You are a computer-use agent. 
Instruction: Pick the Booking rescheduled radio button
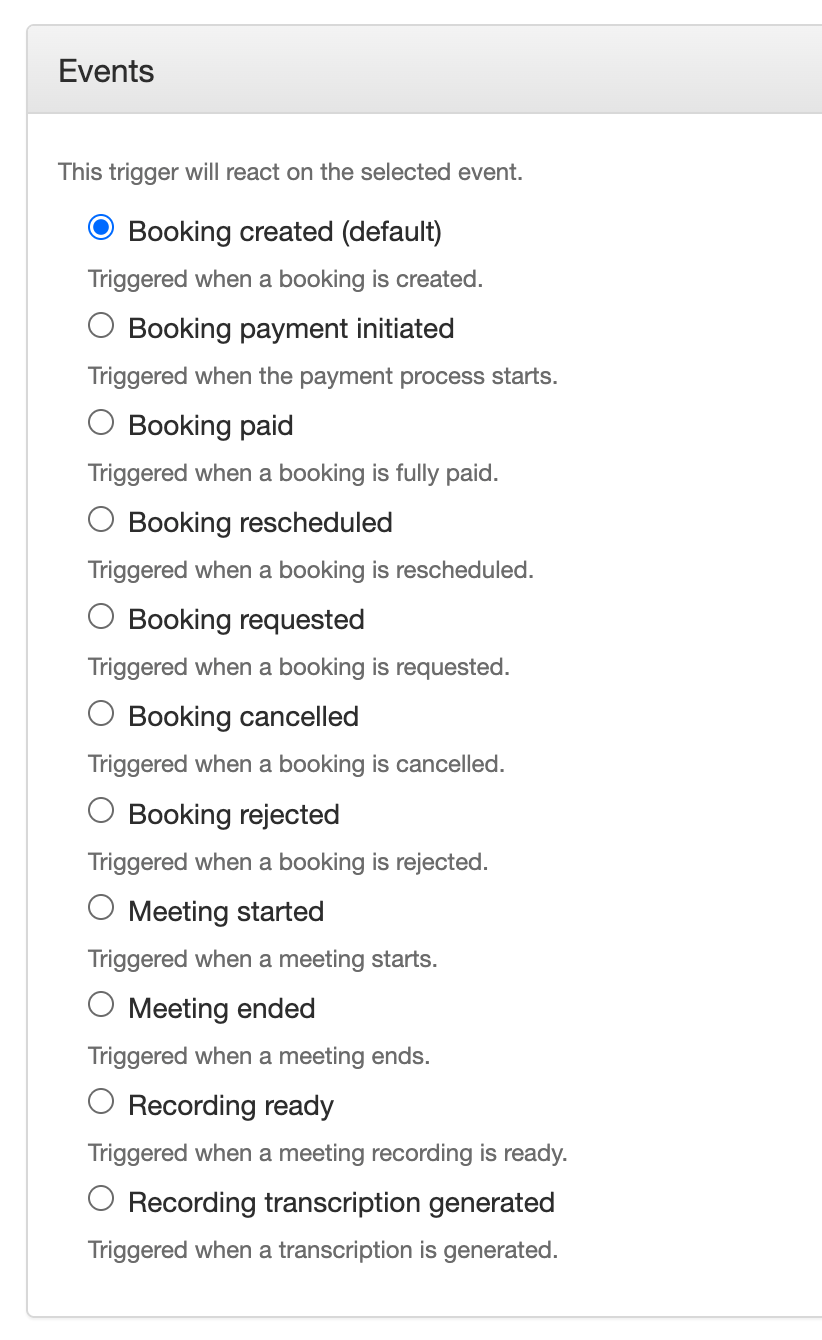[101, 520]
